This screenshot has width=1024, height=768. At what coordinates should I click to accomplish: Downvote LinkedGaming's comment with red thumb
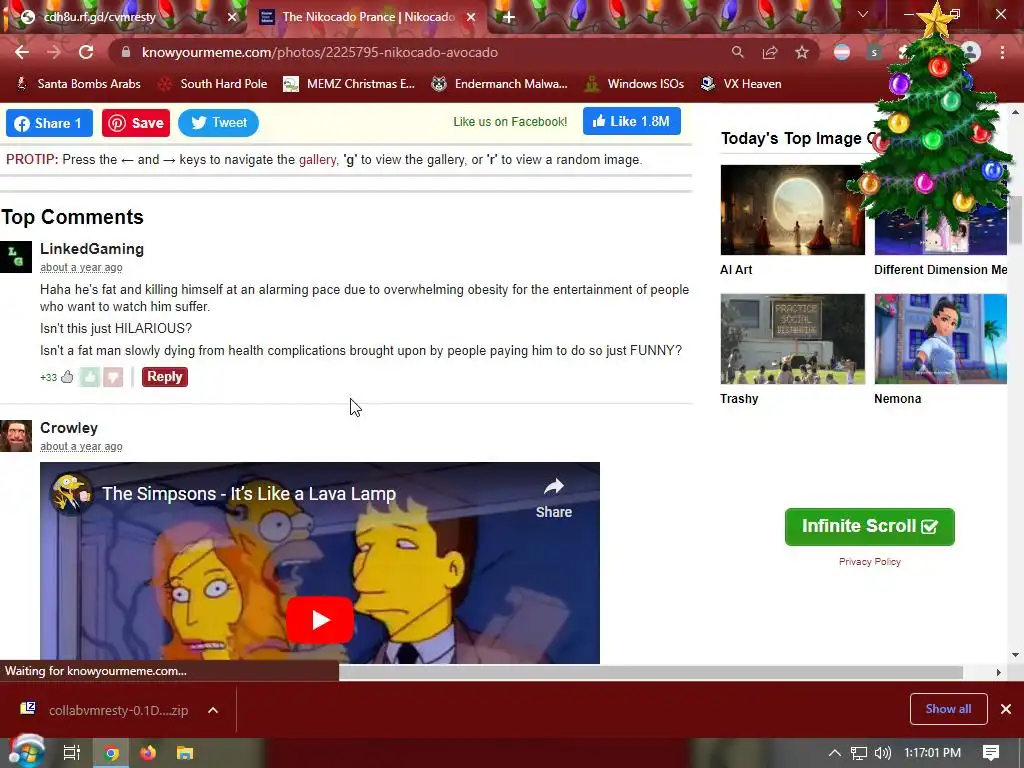113,377
